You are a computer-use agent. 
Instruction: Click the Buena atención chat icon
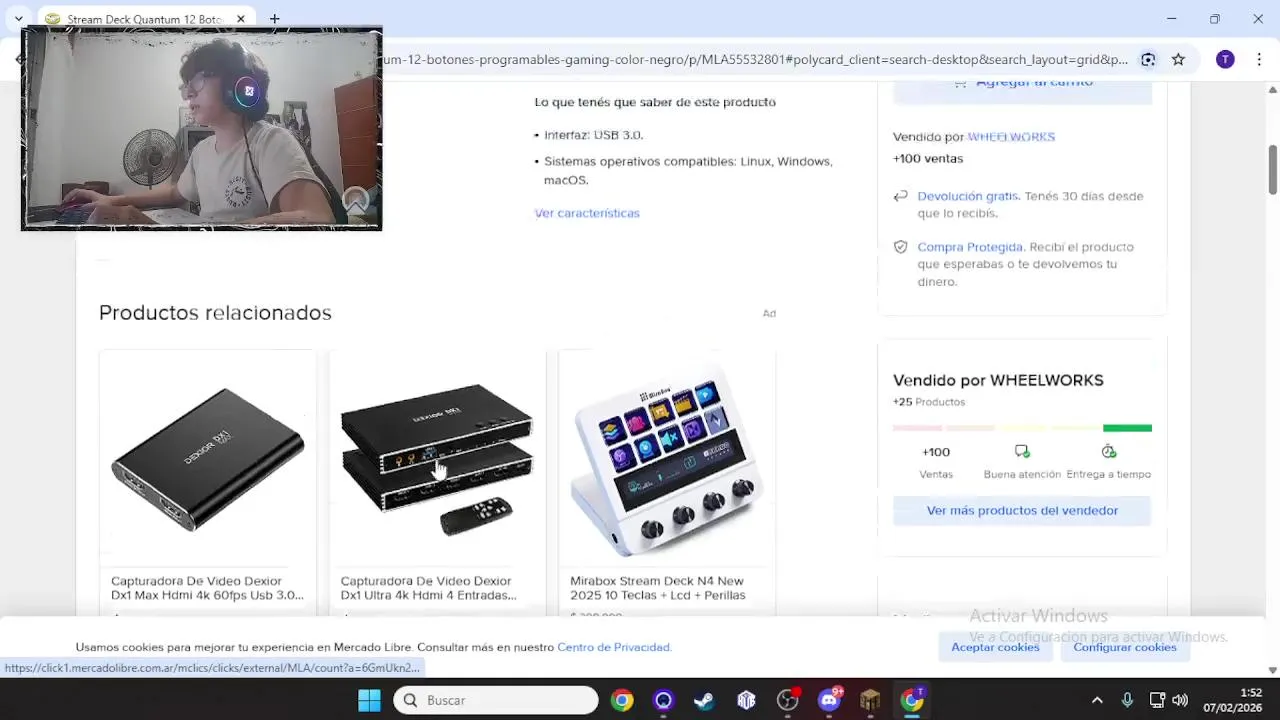pos(1021,452)
